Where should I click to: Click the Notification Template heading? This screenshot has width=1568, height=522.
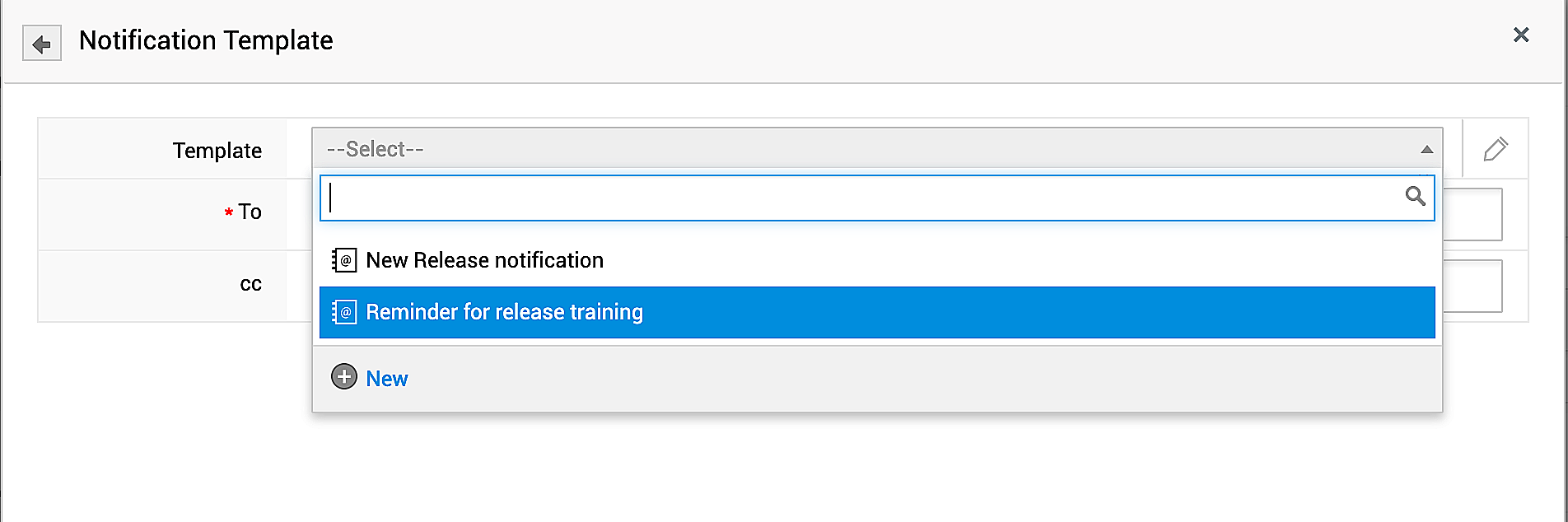point(206,40)
